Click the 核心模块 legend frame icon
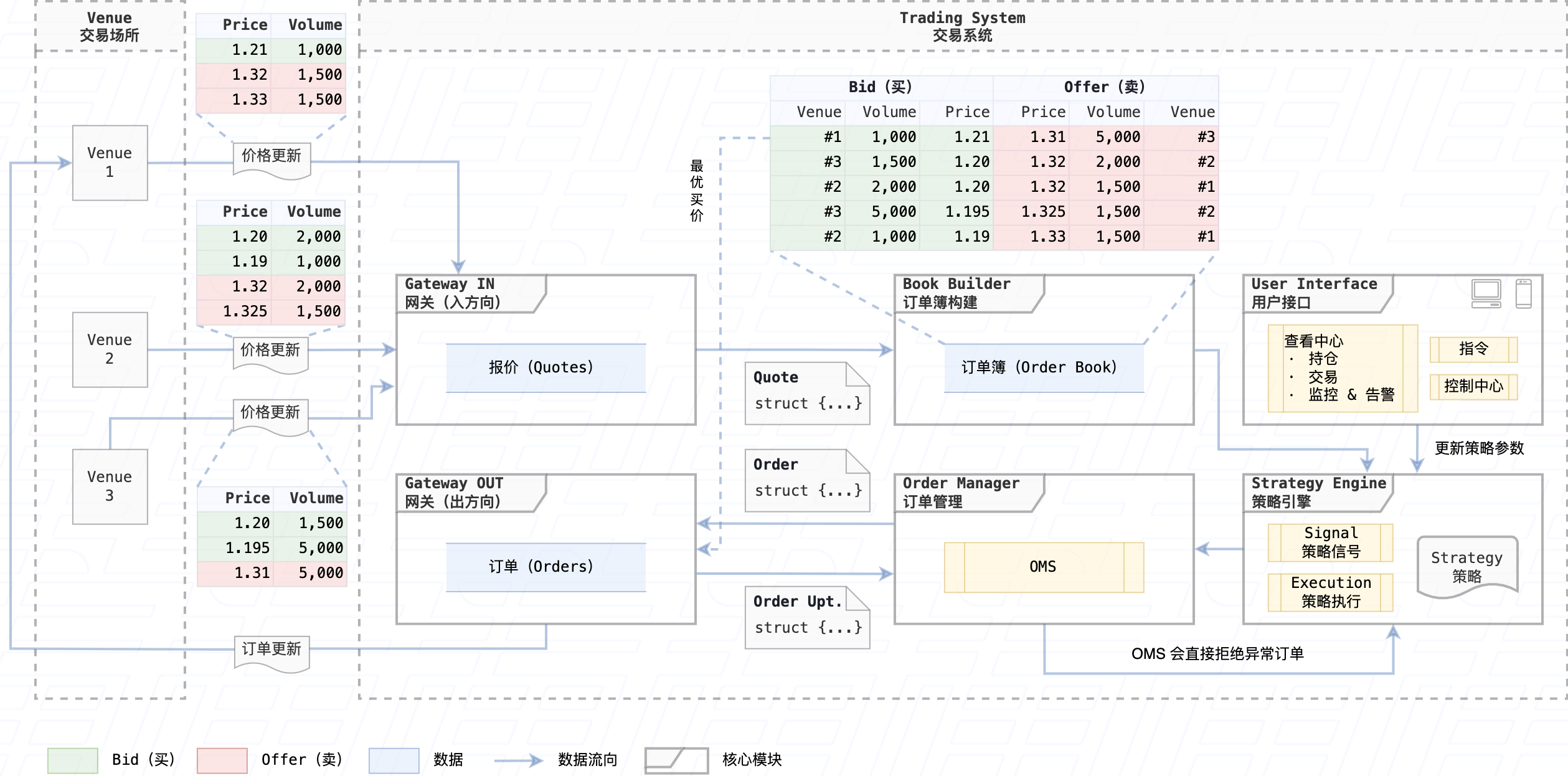This screenshot has width=1568, height=776. pos(676,760)
